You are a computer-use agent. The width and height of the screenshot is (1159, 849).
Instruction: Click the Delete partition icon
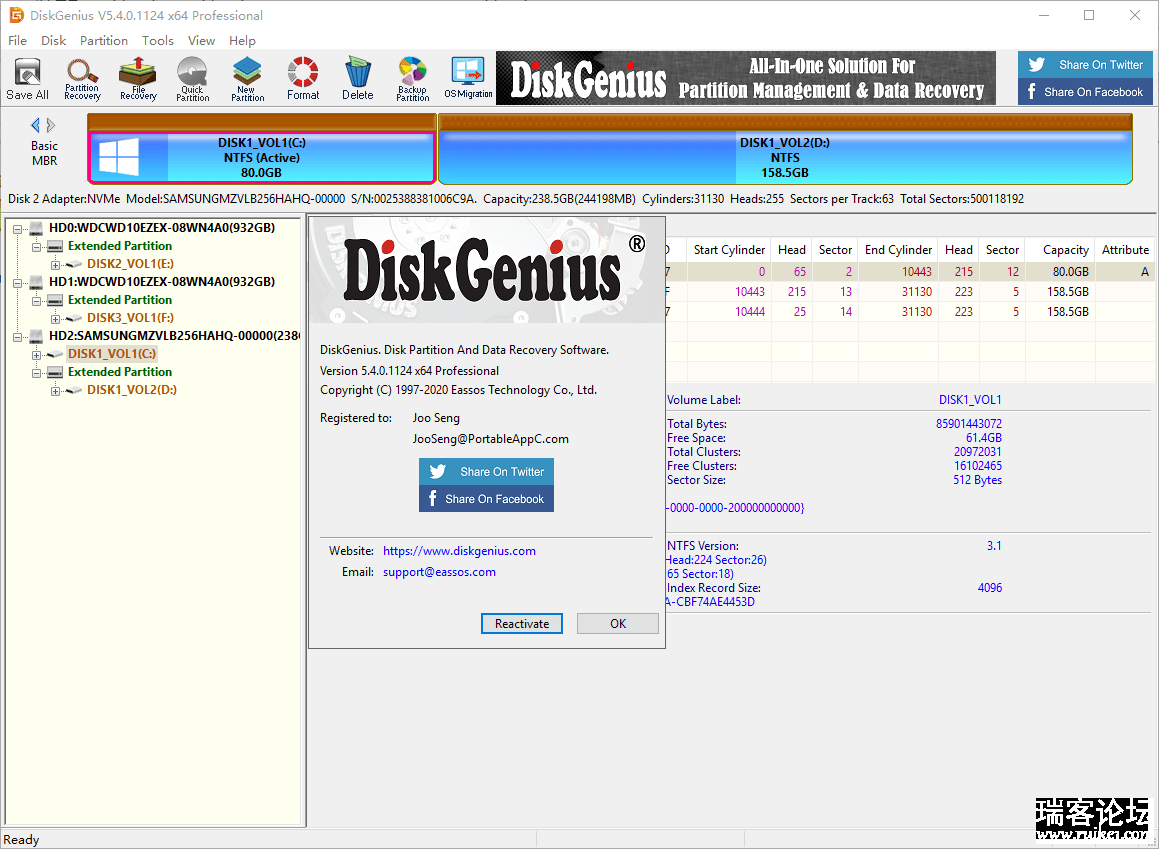coord(358,78)
